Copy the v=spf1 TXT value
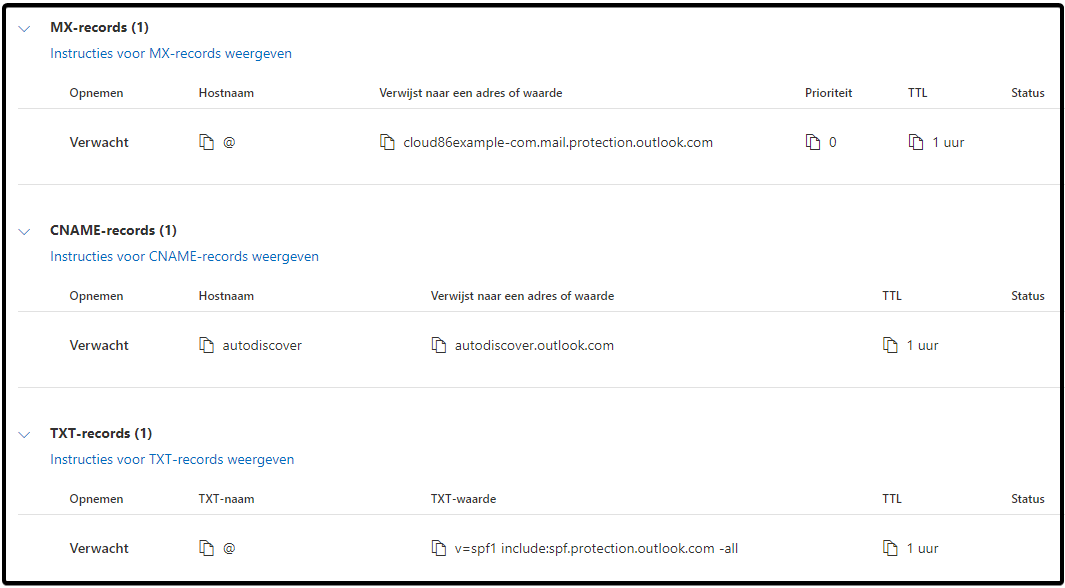1065x588 pixels. [439, 548]
